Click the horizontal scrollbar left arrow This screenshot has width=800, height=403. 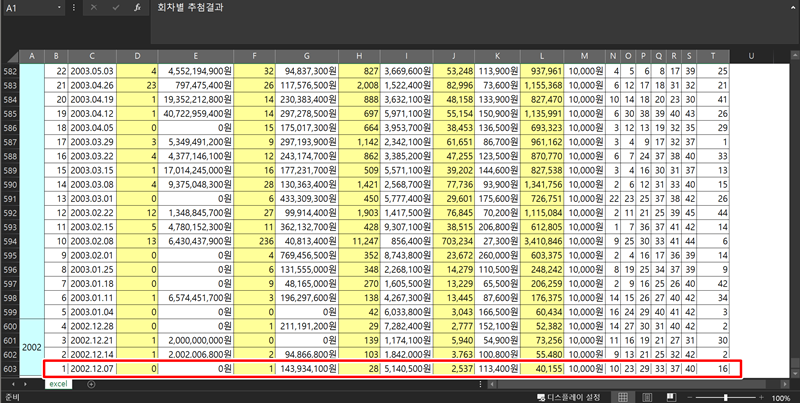(x=493, y=384)
